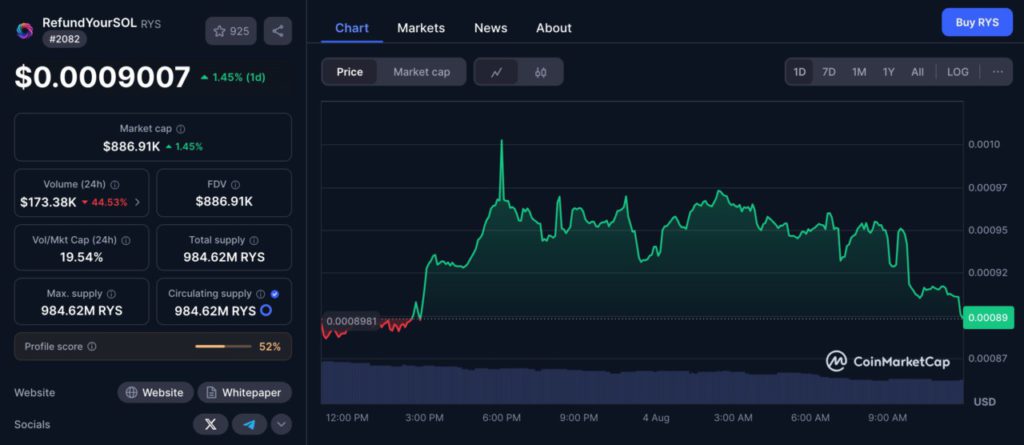
Task: Click the Market cap info icon
Action: pyautogui.click(x=180, y=129)
